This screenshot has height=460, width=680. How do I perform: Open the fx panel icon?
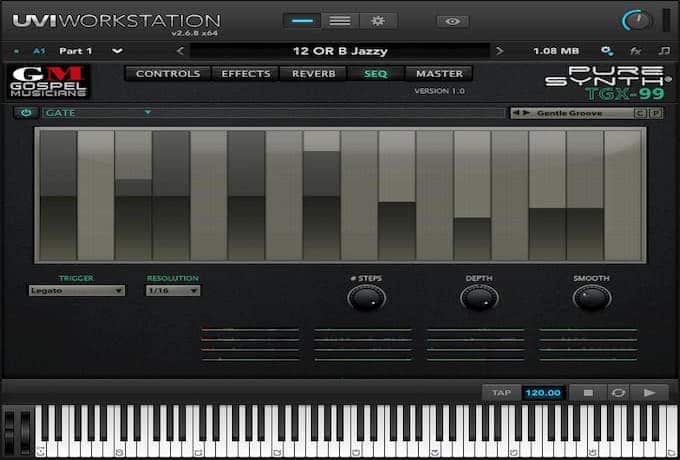(x=635, y=51)
